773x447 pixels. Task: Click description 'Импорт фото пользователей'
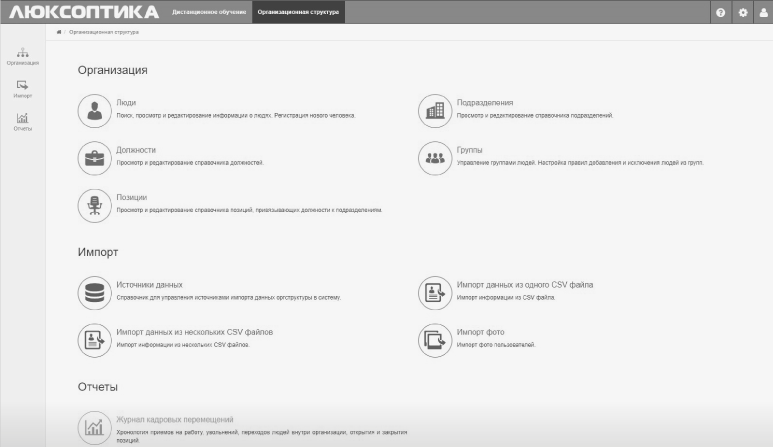coord(495,344)
